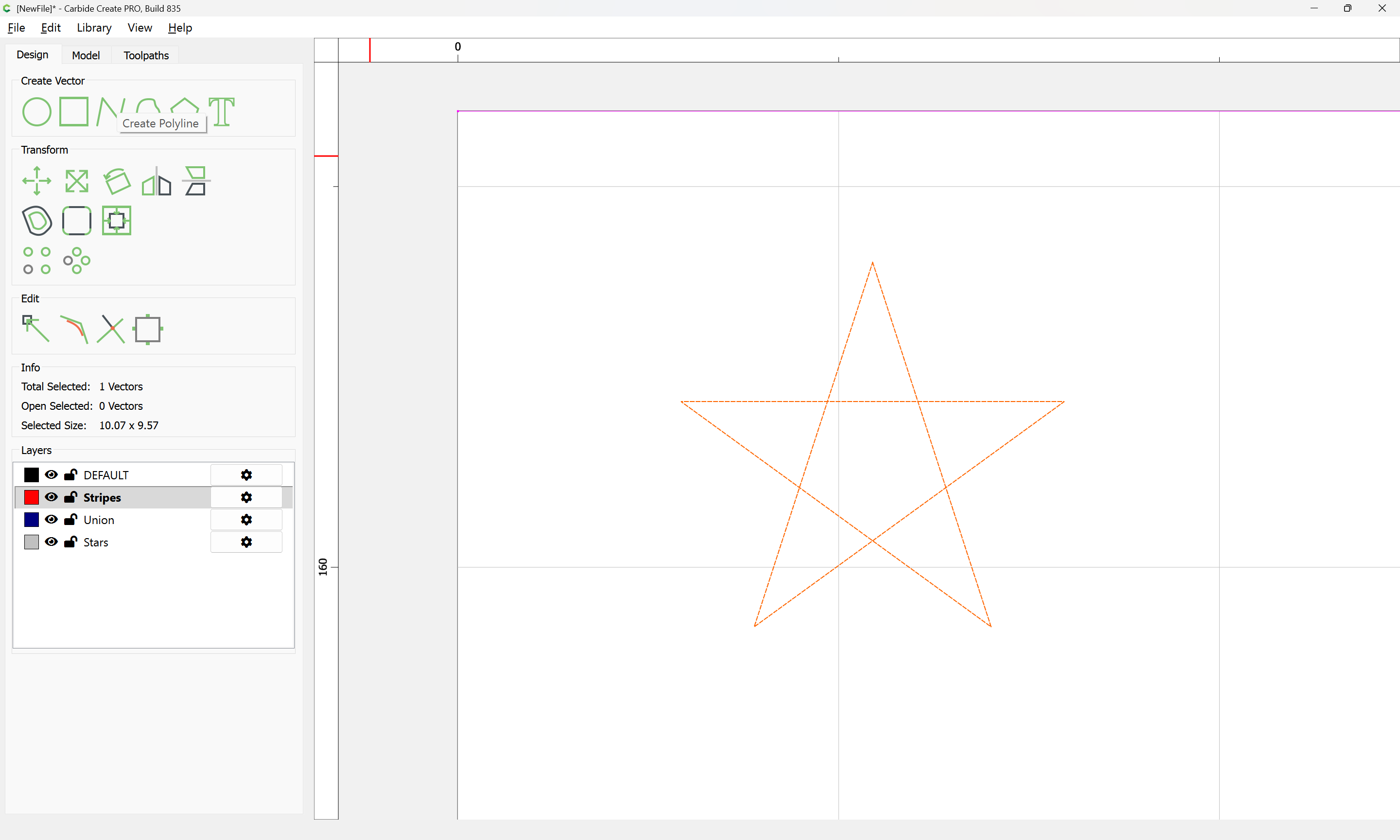Open the Library menu
Image resolution: width=1400 pixels, height=840 pixels.
coord(94,28)
